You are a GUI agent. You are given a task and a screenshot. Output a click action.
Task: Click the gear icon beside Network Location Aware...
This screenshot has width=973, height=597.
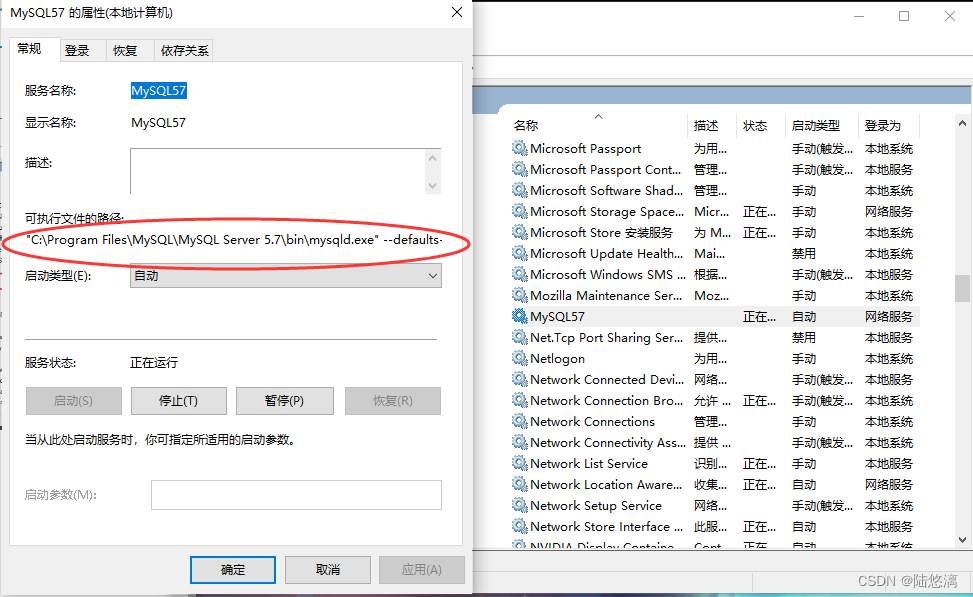pyautogui.click(x=519, y=485)
